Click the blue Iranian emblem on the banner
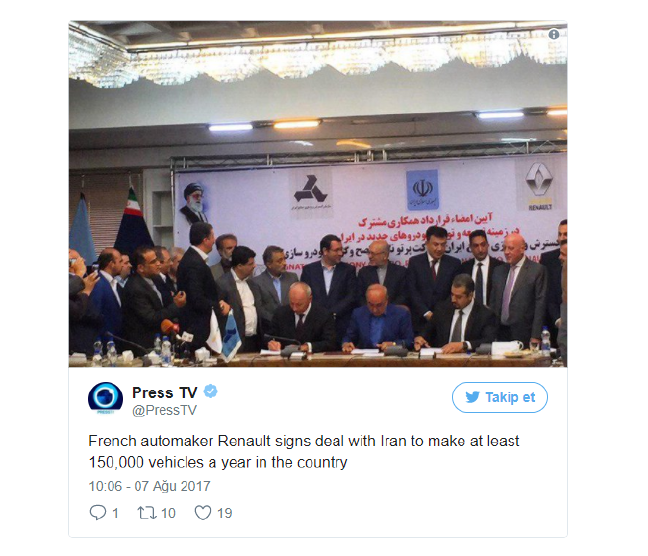The image size is (648, 556). click(x=422, y=190)
